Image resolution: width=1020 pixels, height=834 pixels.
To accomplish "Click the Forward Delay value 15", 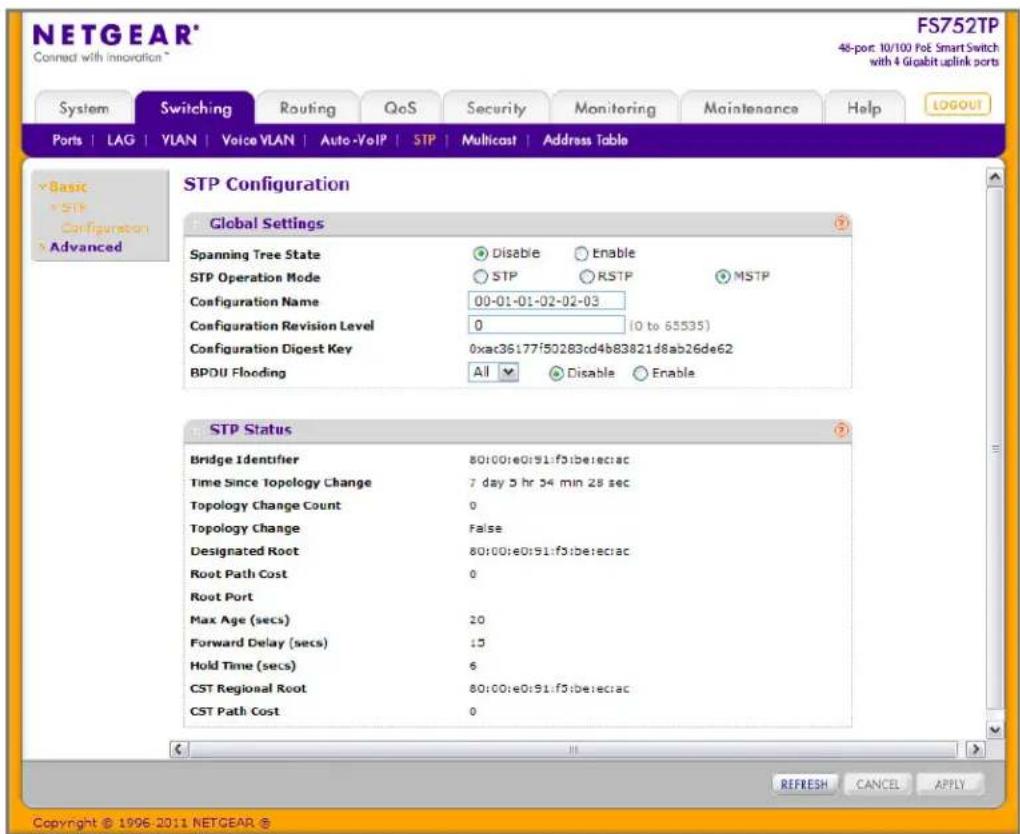I will pos(477,643).
